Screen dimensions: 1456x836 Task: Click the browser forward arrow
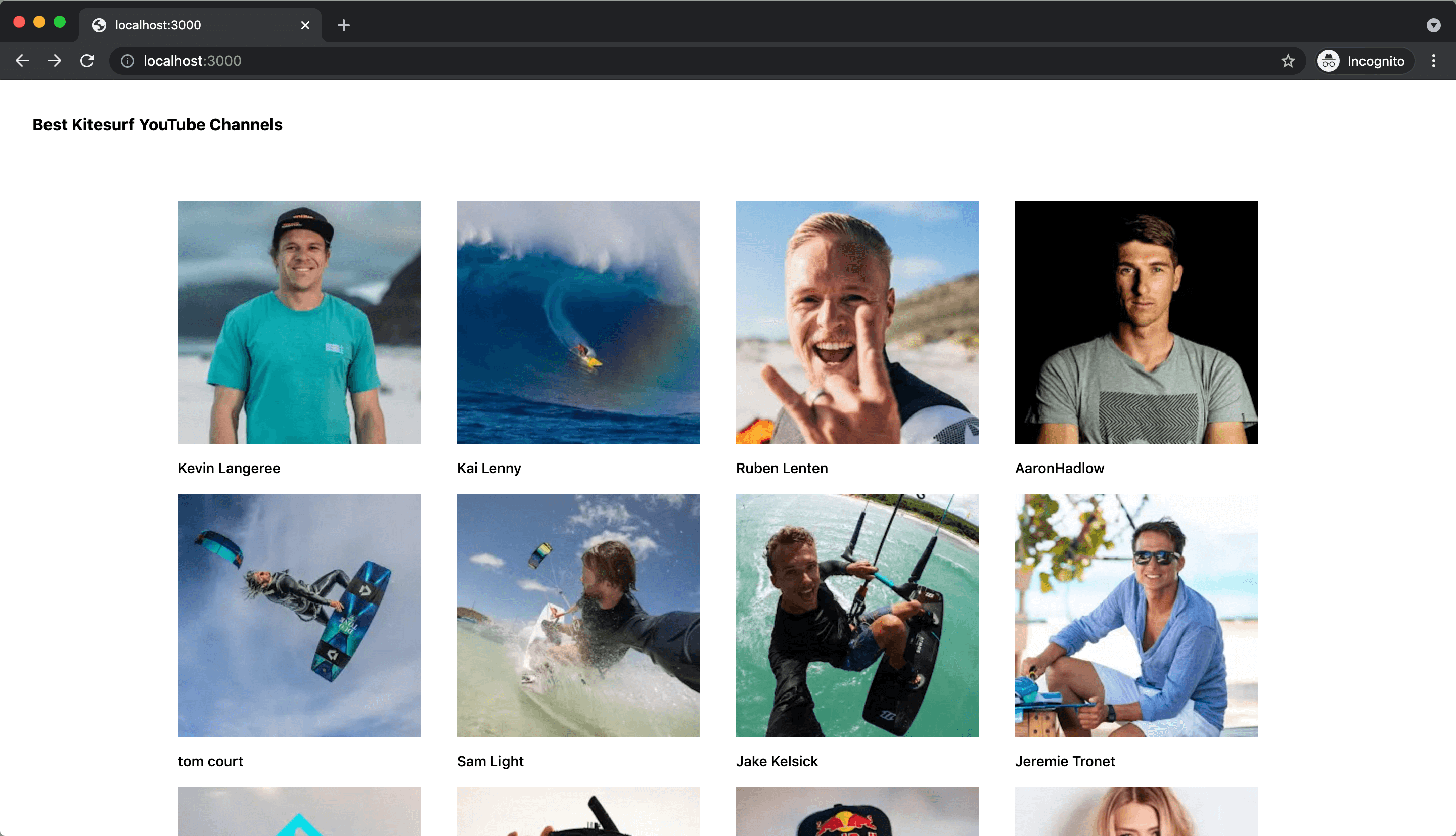coord(55,61)
